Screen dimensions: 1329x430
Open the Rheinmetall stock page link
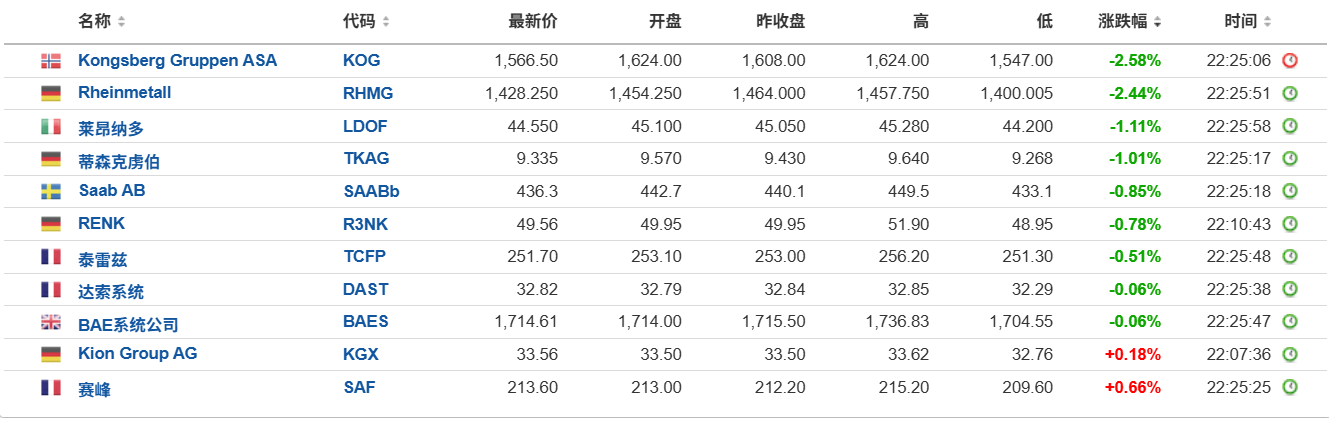coord(125,93)
